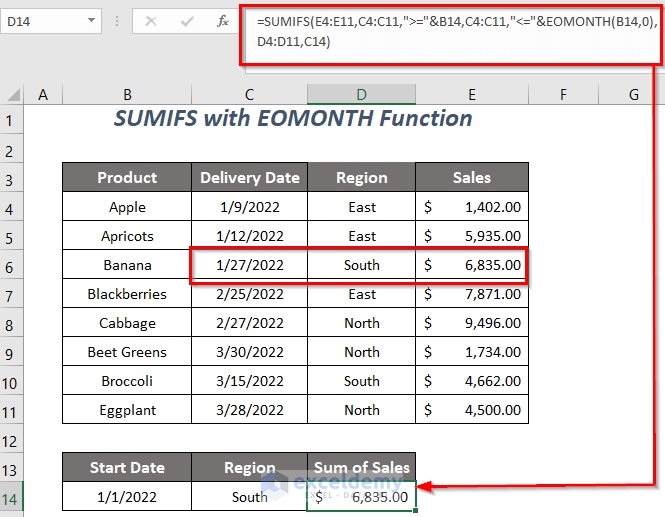Viewport: 665px width, 517px height.
Task: Click the Select All corner triangle
Action: click(x=13, y=94)
